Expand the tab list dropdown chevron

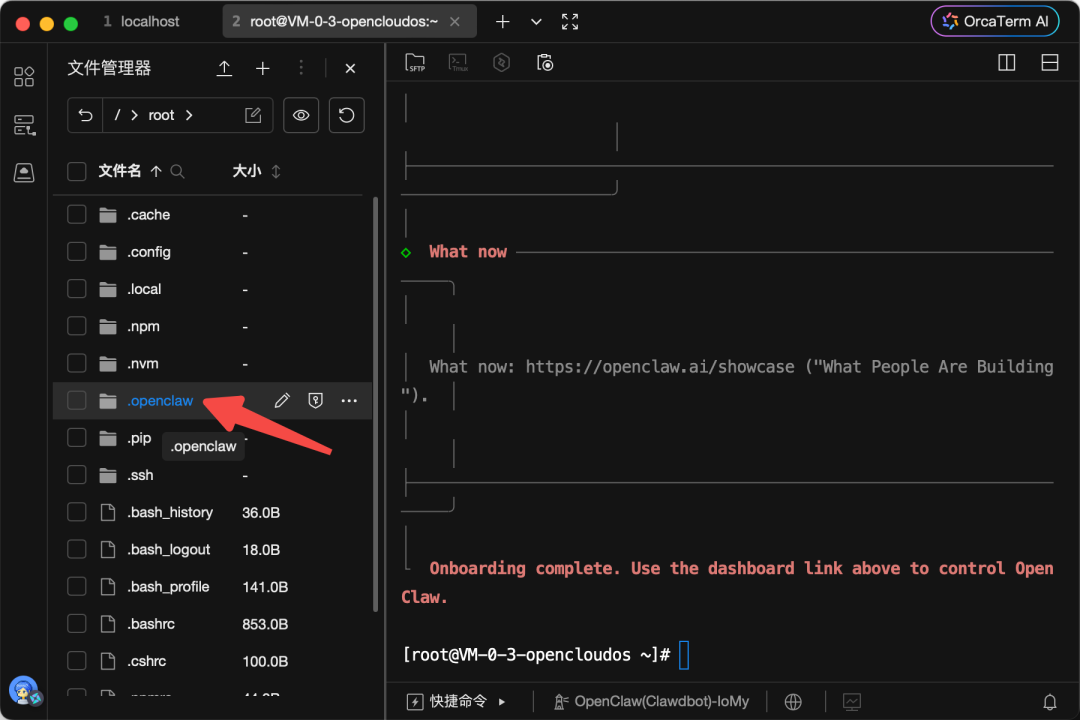click(x=536, y=22)
